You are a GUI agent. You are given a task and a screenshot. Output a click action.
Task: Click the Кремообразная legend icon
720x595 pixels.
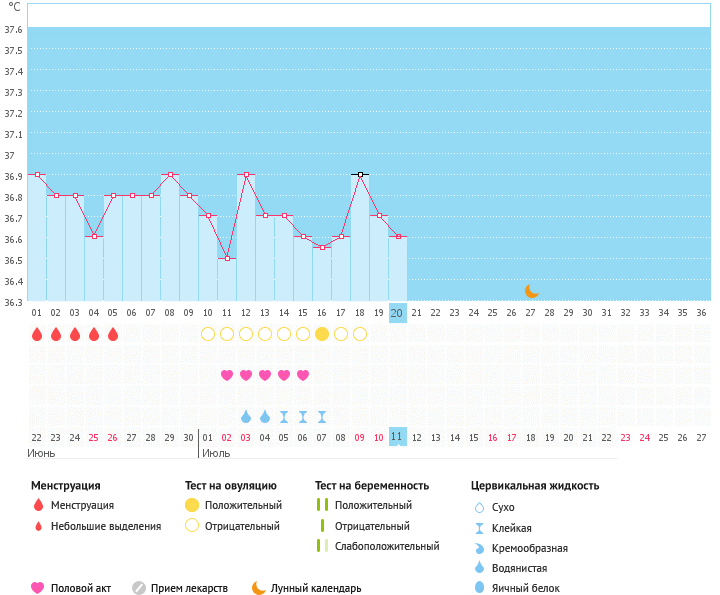click(x=480, y=548)
